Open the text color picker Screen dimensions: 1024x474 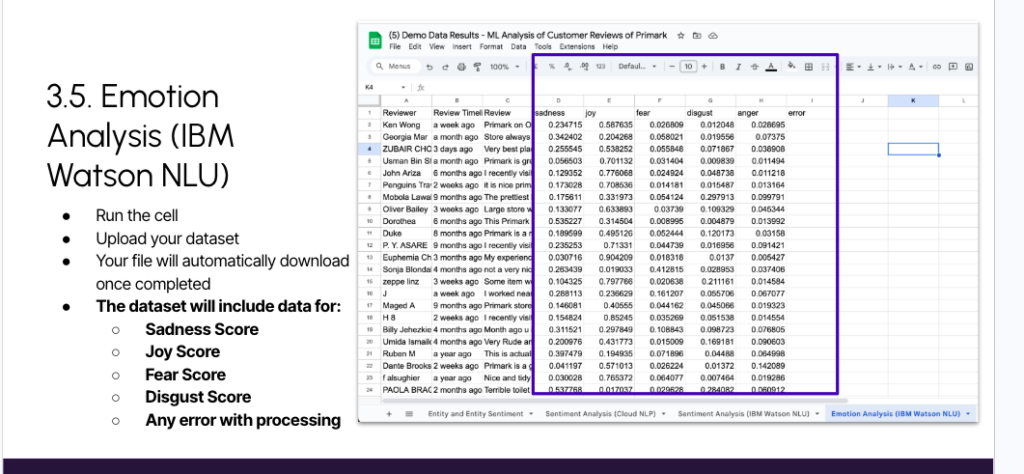click(x=771, y=67)
